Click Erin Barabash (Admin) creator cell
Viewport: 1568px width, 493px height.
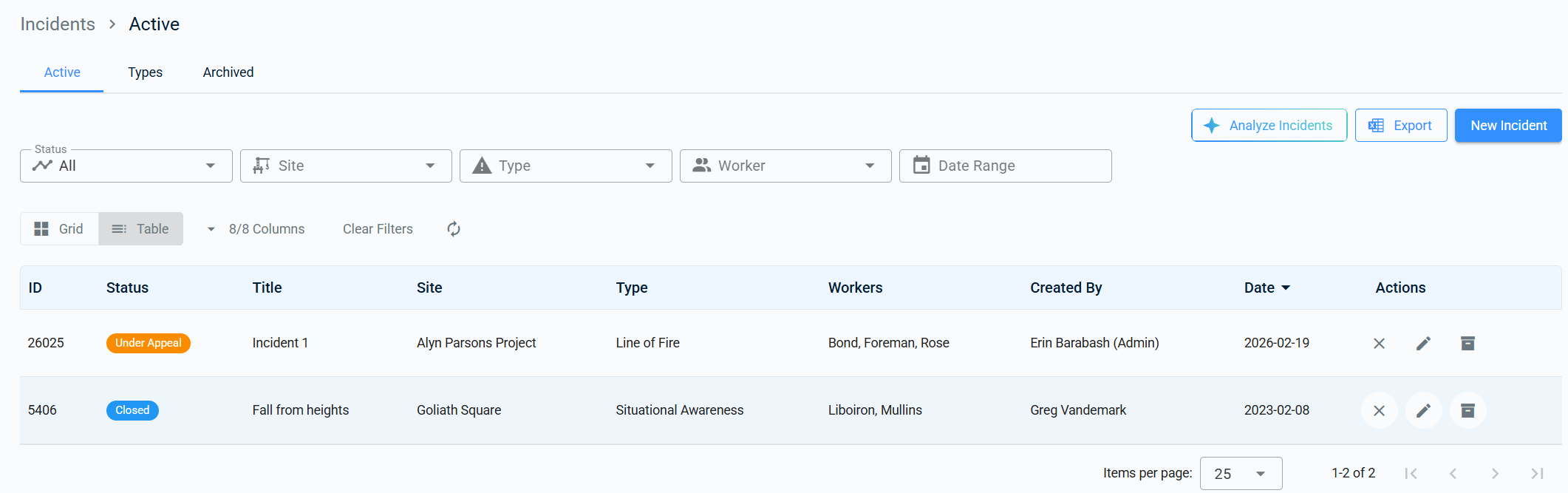click(x=1094, y=343)
